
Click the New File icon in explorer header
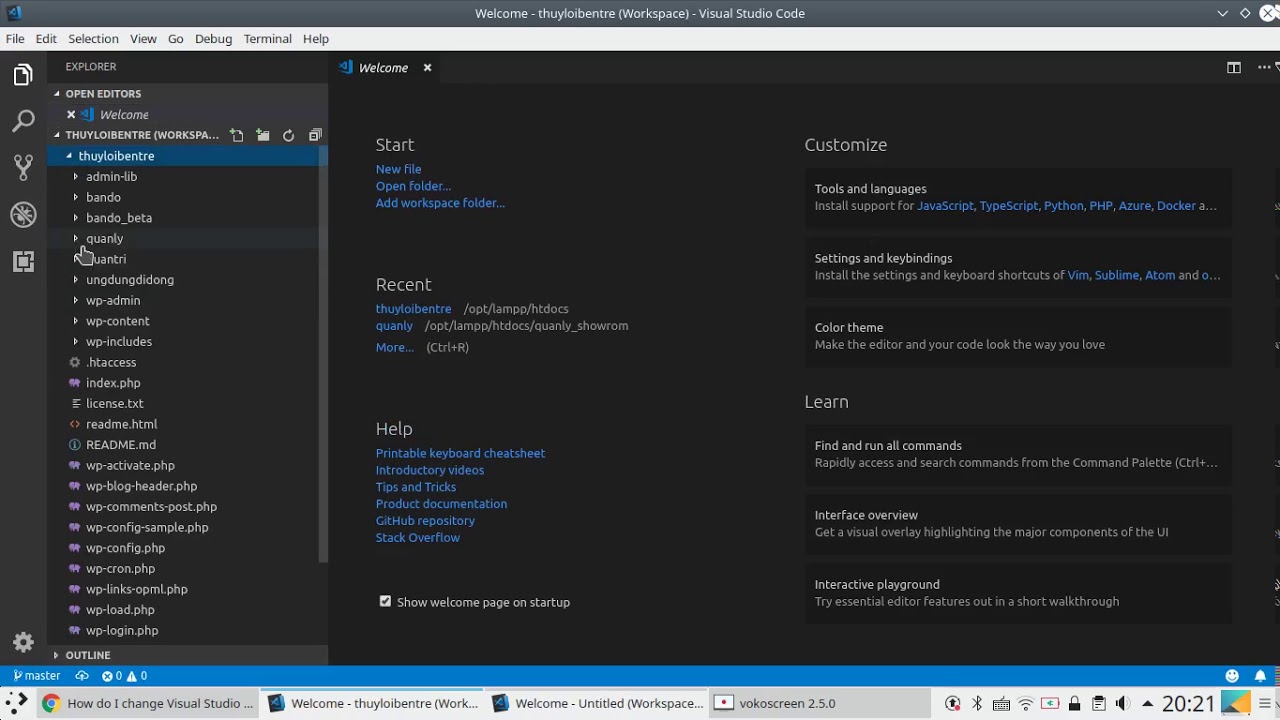tap(236, 135)
